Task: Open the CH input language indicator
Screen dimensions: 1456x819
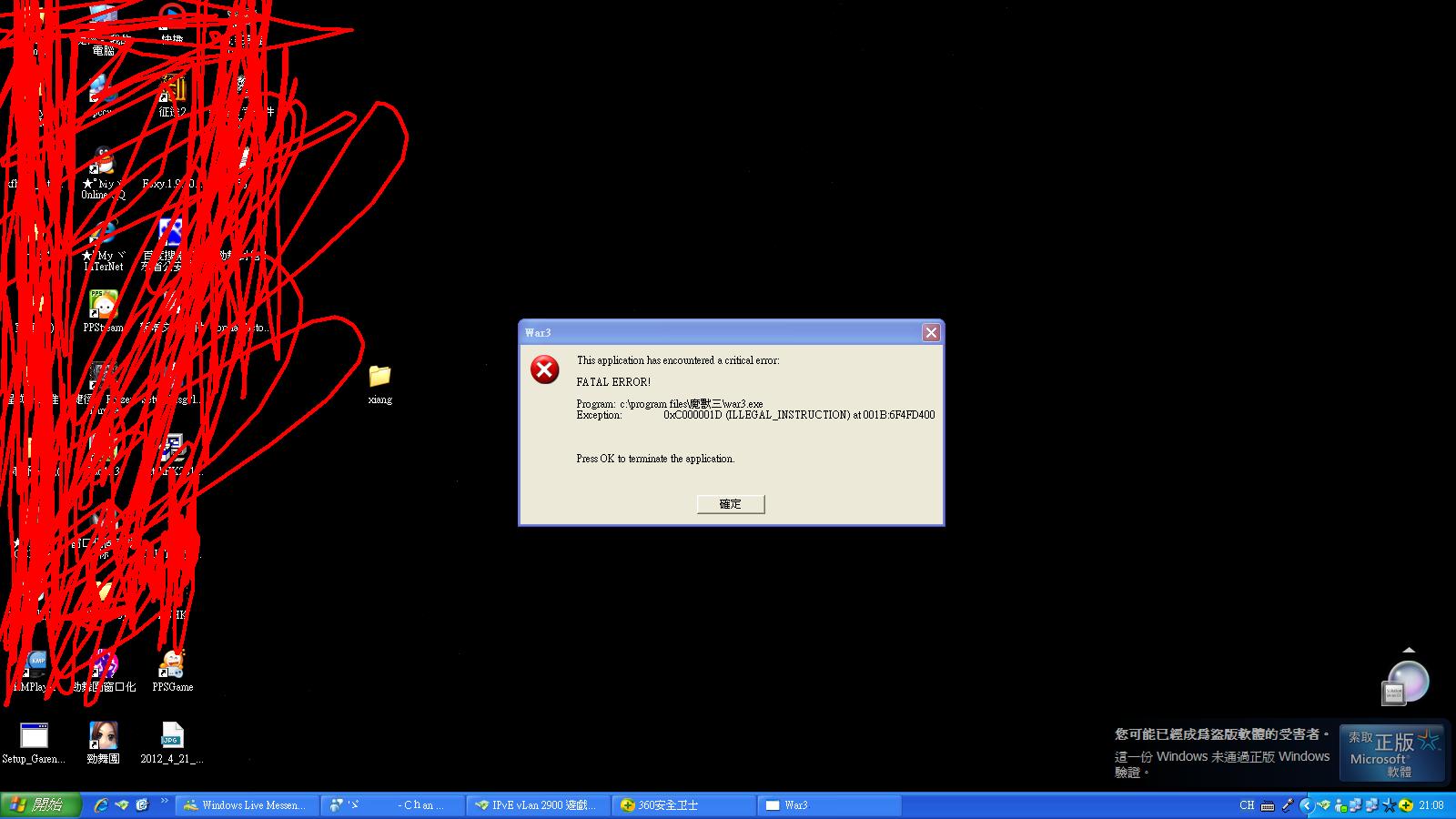Action: point(1247,805)
